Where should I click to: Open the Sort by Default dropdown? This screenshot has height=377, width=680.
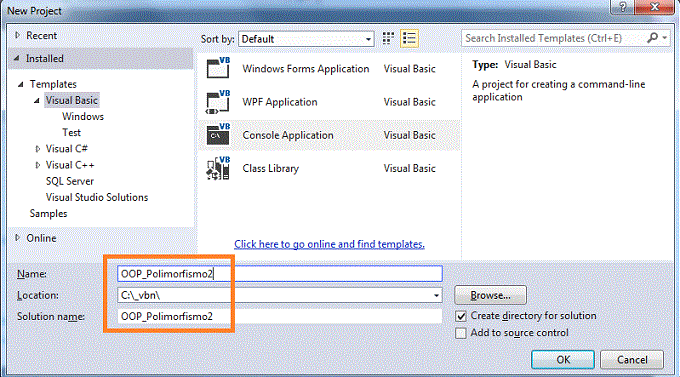click(306, 39)
